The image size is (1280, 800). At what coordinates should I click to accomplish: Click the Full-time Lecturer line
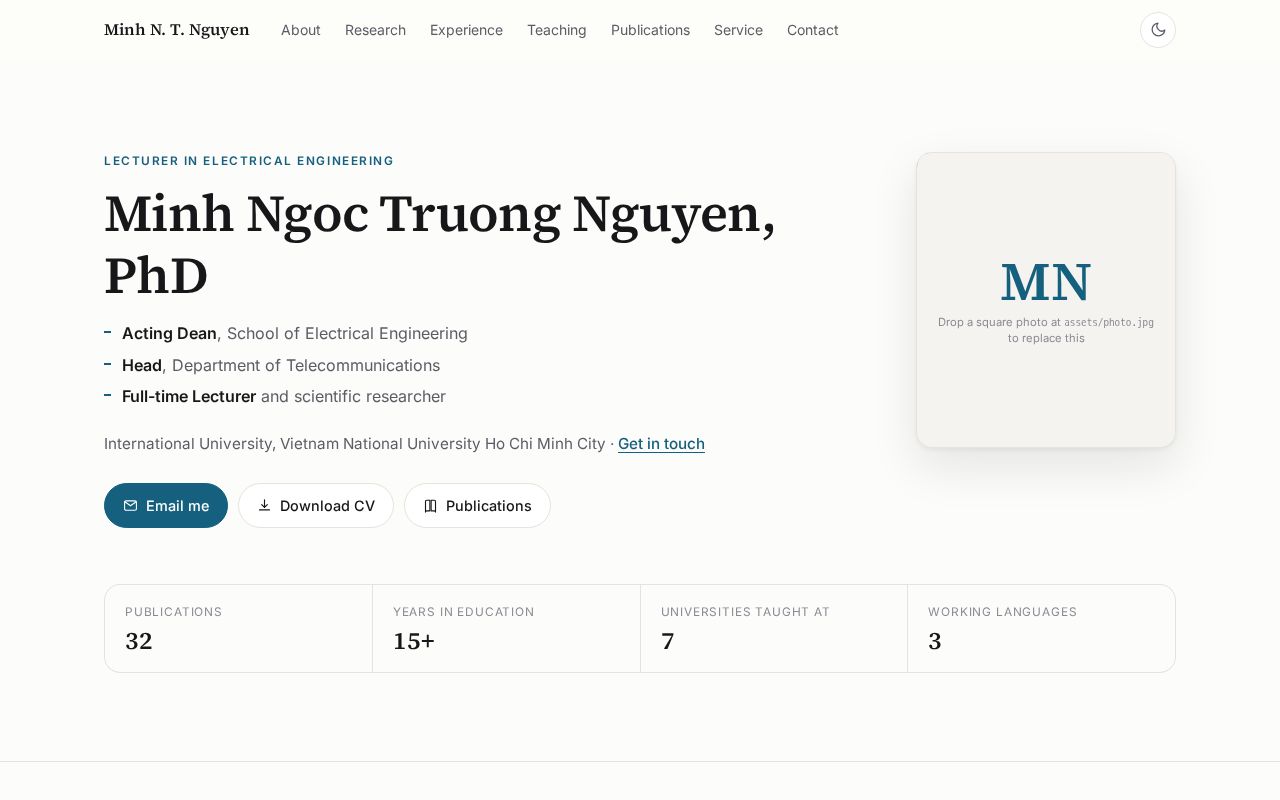(284, 397)
